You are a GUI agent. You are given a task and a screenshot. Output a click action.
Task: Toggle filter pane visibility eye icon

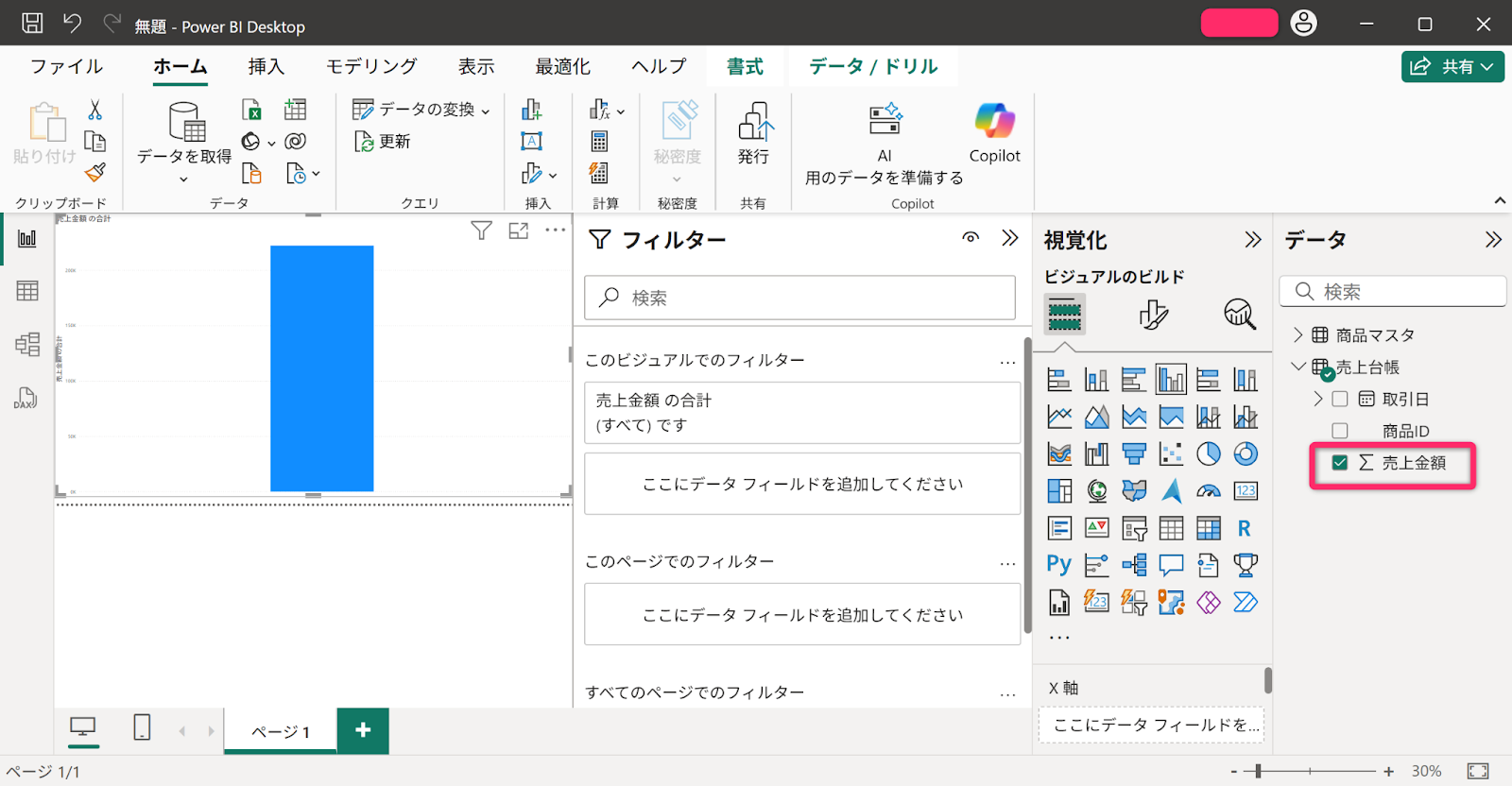(971, 238)
